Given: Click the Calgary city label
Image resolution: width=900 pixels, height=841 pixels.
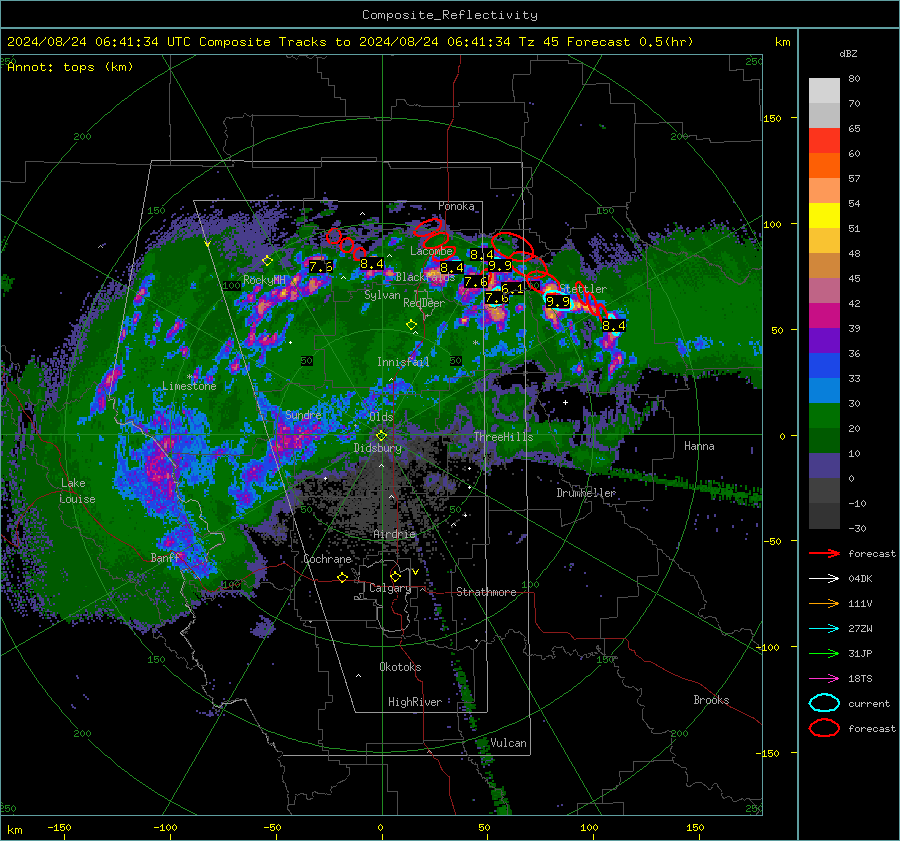Looking at the screenshot, I should [390, 588].
